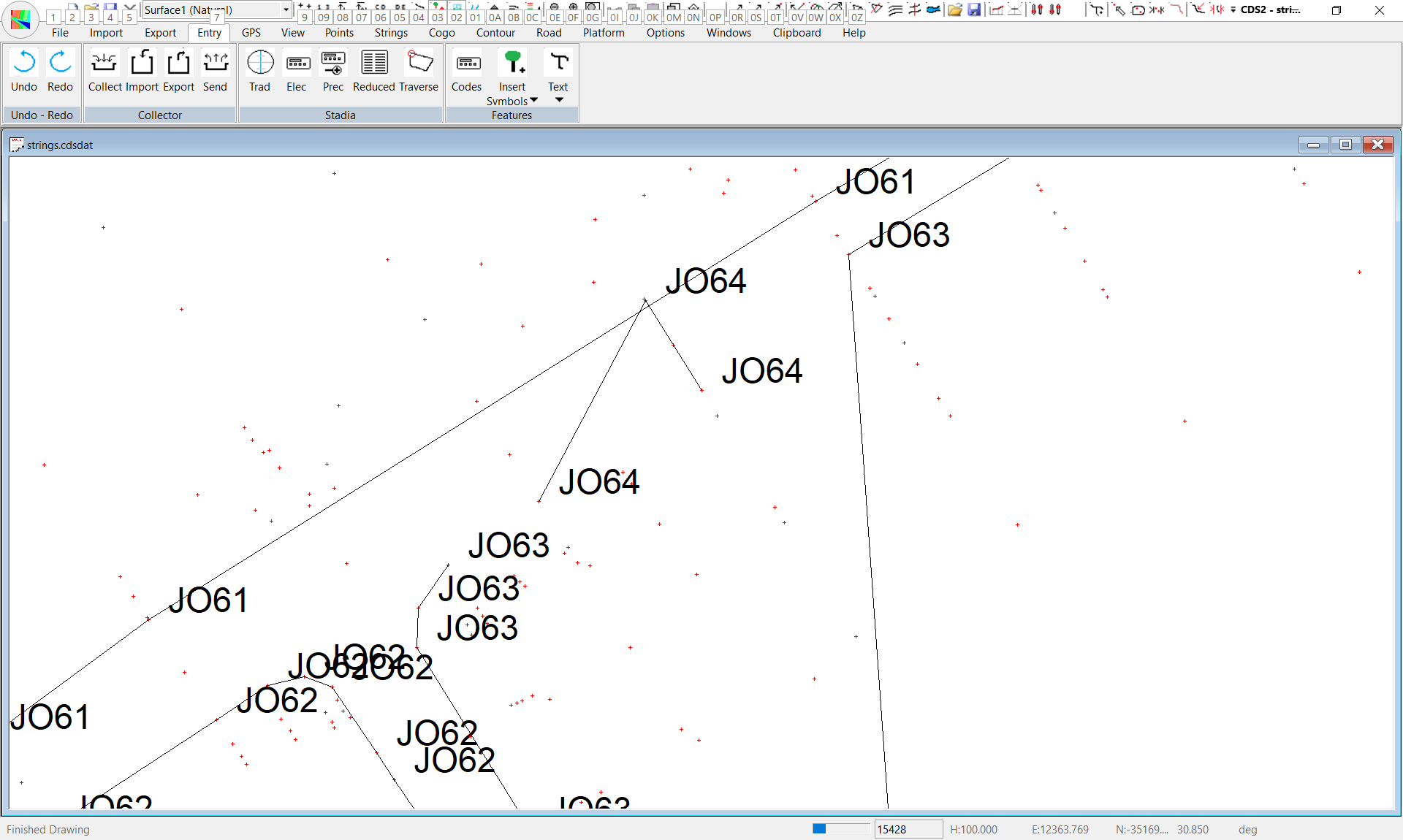Viewport: 1403px width, 840px height.
Task: Open the Strings menu
Action: click(x=391, y=33)
